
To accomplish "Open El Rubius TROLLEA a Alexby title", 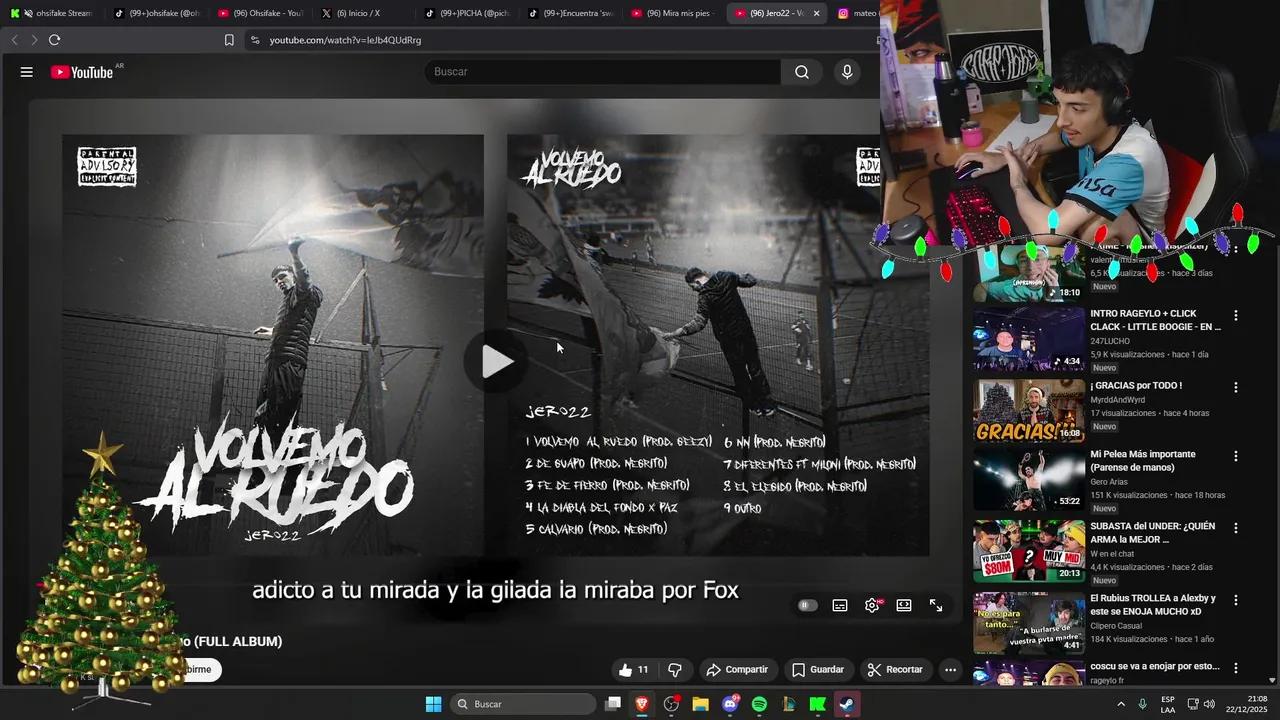I will click(x=1153, y=605).
